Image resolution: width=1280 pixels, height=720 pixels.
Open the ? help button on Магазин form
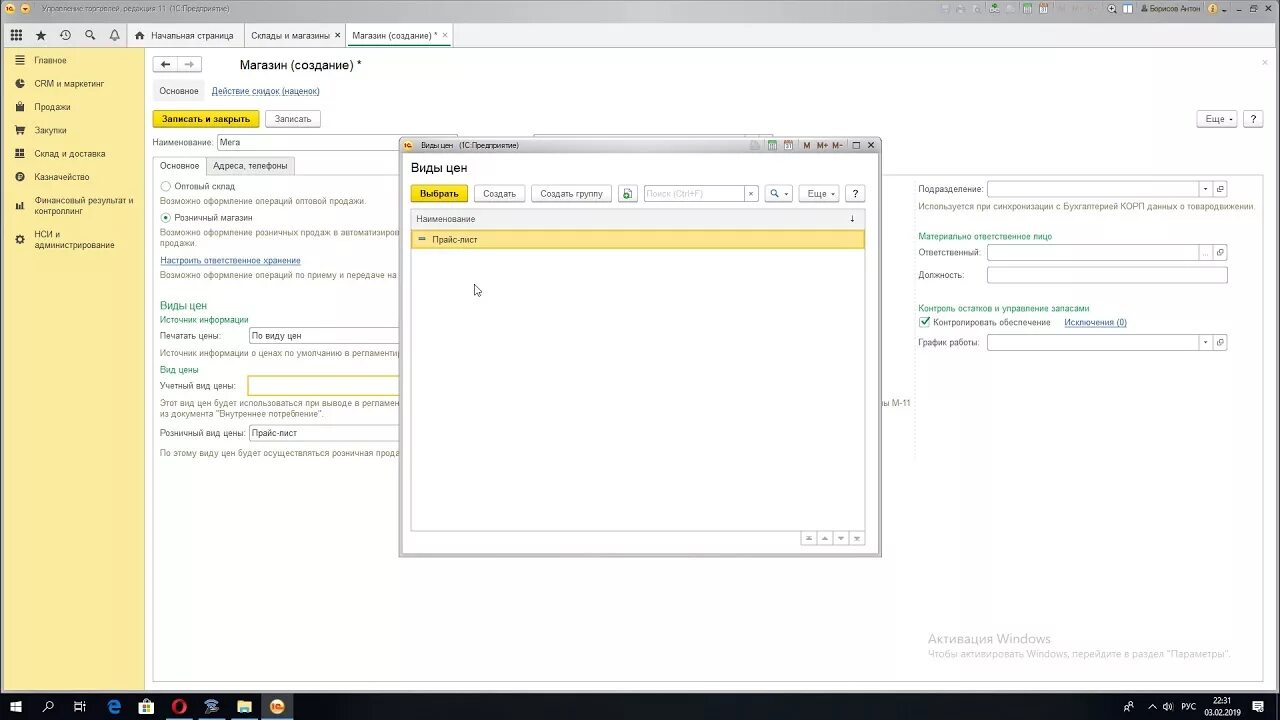(1254, 119)
